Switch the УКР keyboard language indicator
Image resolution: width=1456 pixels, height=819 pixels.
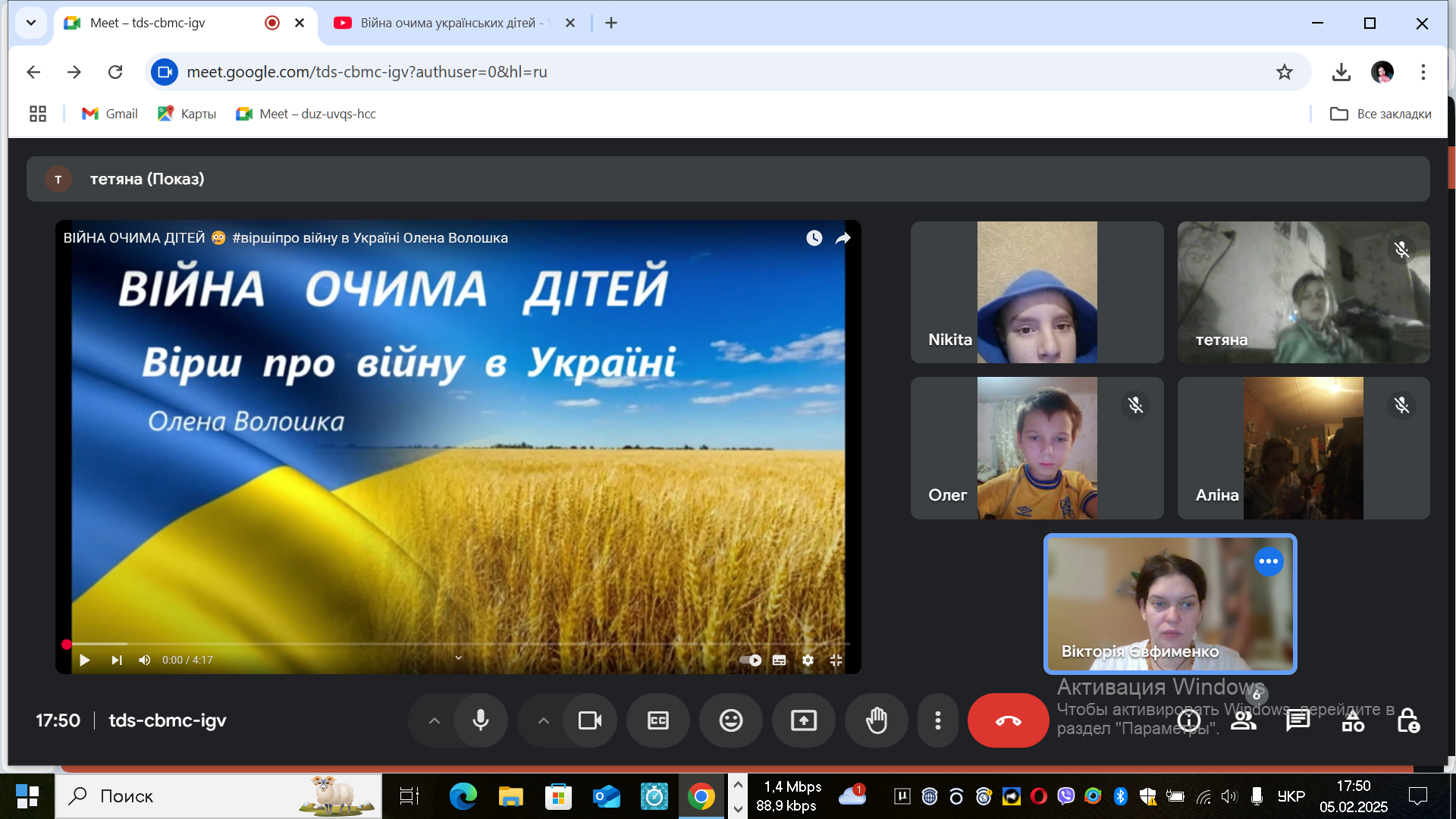click(1291, 796)
